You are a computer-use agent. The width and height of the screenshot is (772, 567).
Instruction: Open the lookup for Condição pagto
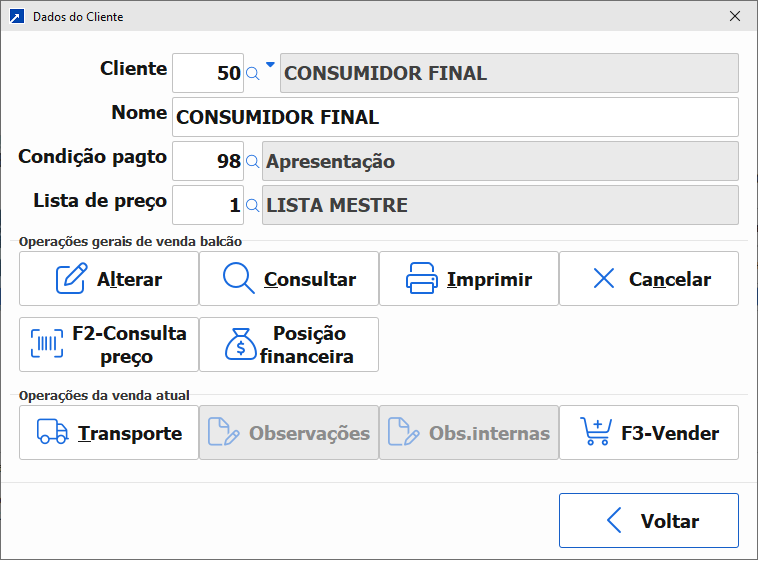(253, 161)
